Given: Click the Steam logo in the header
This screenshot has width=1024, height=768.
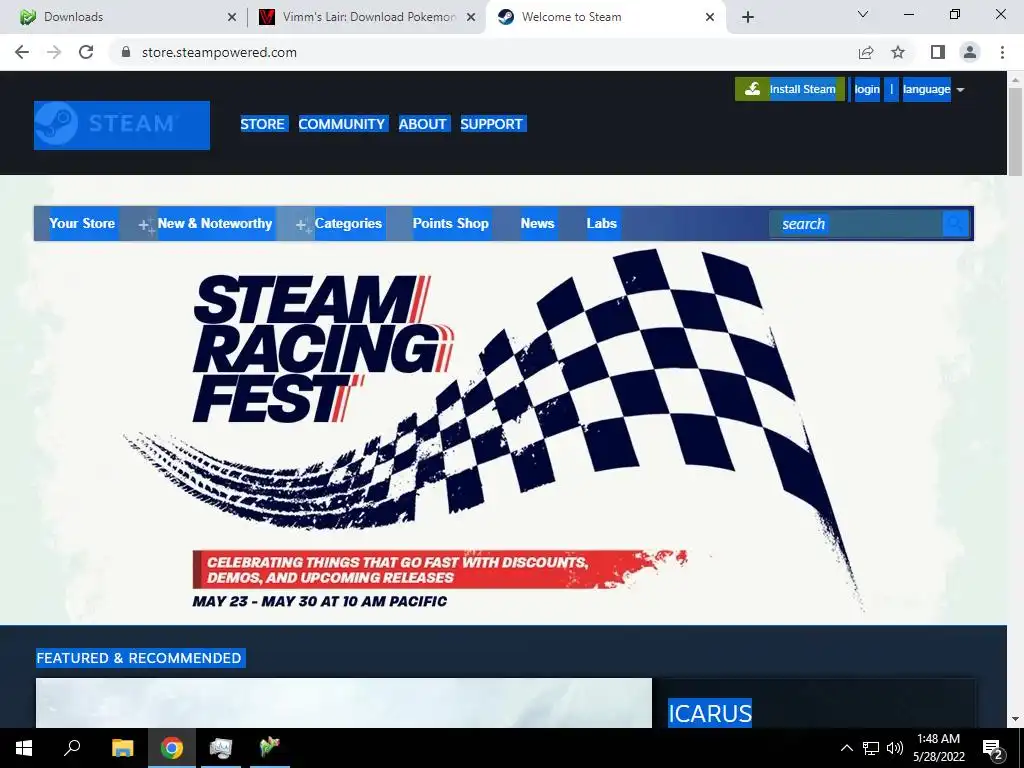Looking at the screenshot, I should (122, 125).
